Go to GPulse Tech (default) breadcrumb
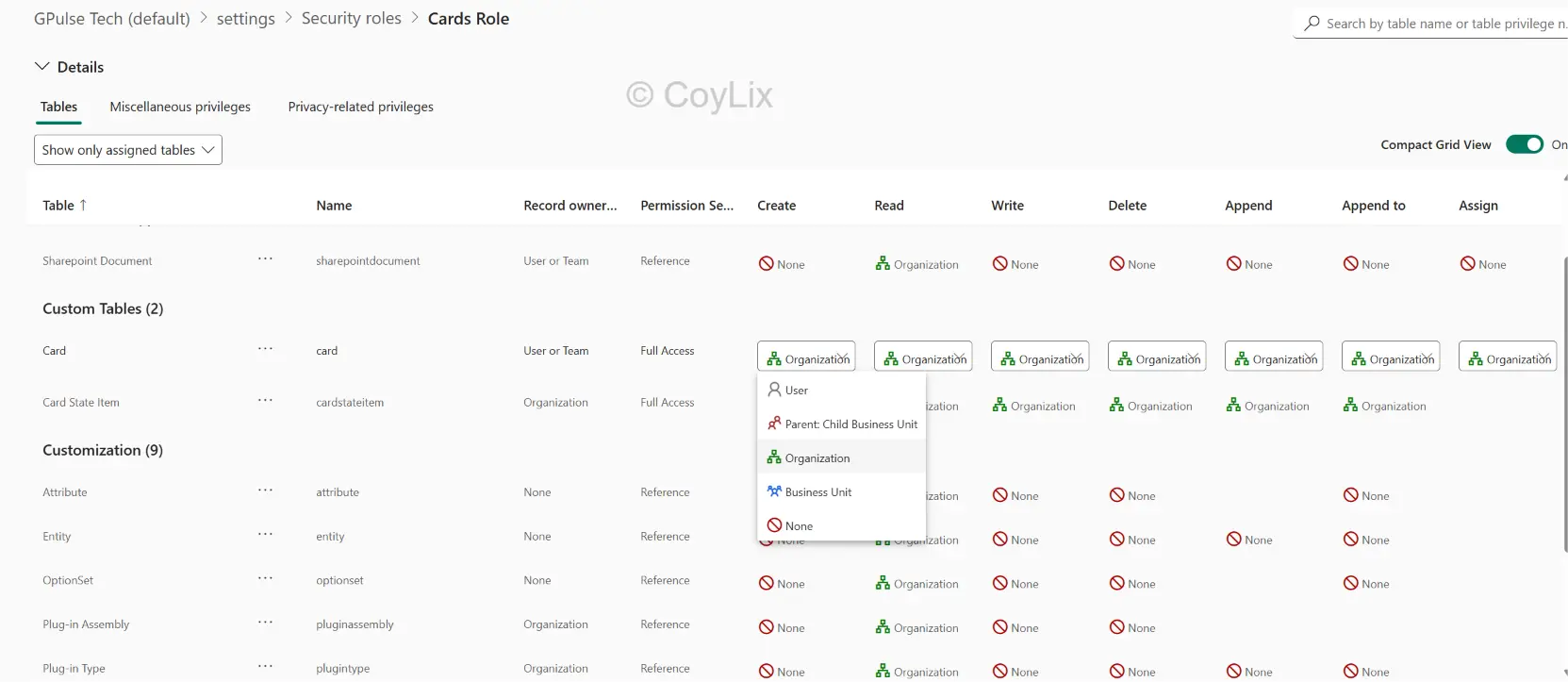This screenshot has width=1568, height=682. coord(111,19)
